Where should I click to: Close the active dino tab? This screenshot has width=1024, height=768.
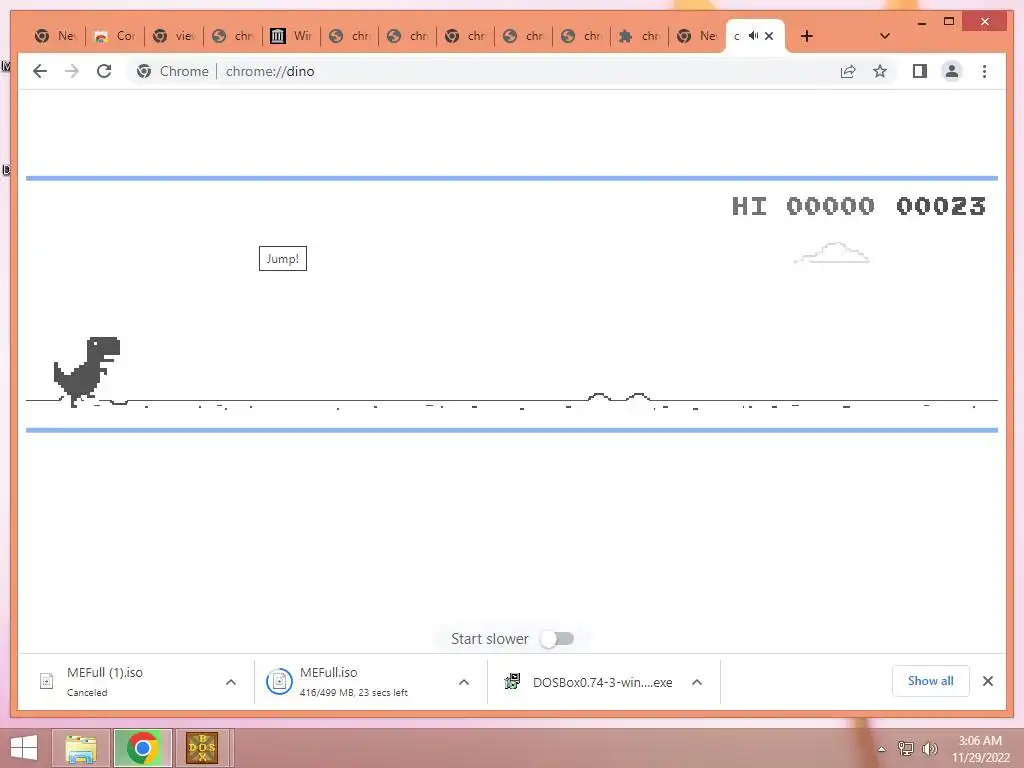pos(769,36)
